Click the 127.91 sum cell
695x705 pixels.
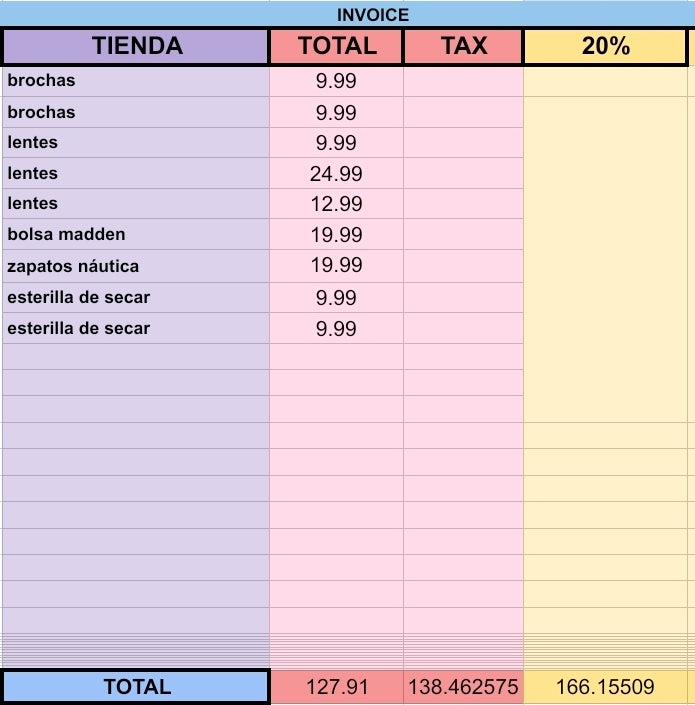pos(337,687)
